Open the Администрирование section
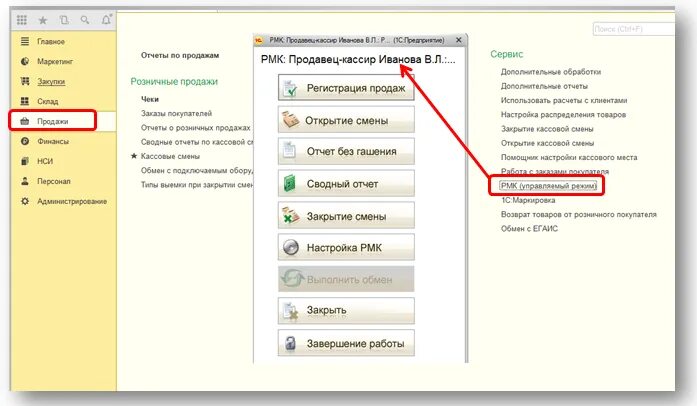Image resolution: width=697 pixels, height=406 pixels. (x=72, y=201)
